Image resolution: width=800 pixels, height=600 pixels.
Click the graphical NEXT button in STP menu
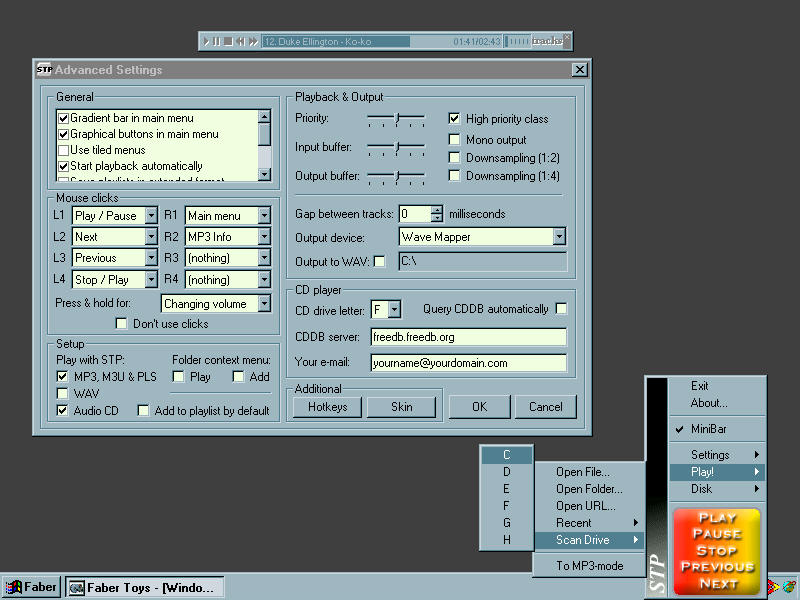tap(717, 582)
